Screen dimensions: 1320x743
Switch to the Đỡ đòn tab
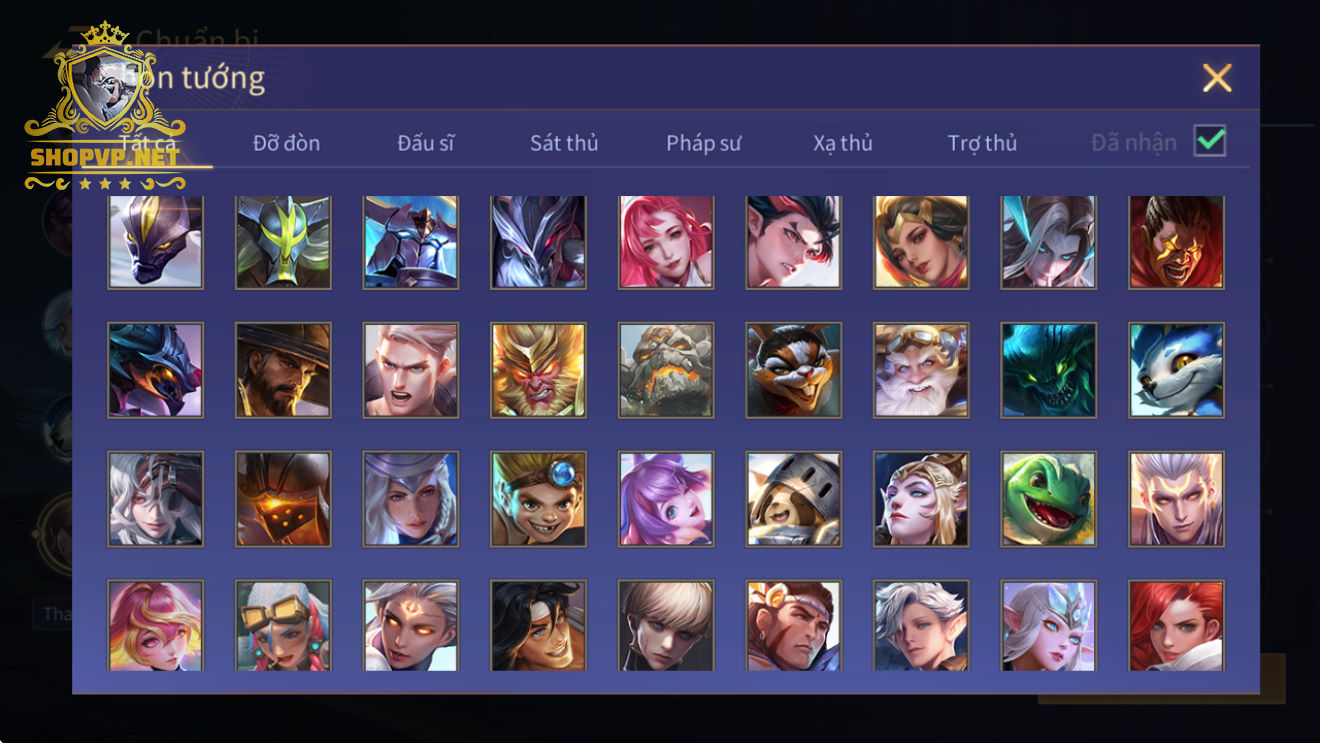(286, 143)
